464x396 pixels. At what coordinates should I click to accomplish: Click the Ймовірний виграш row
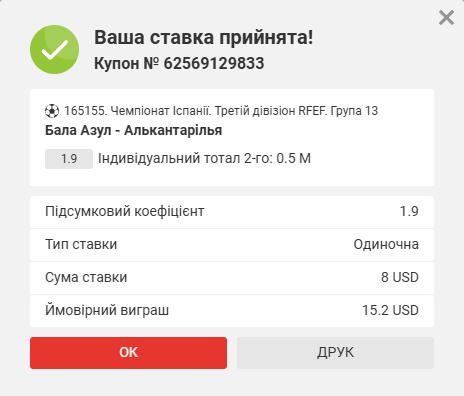point(232,311)
